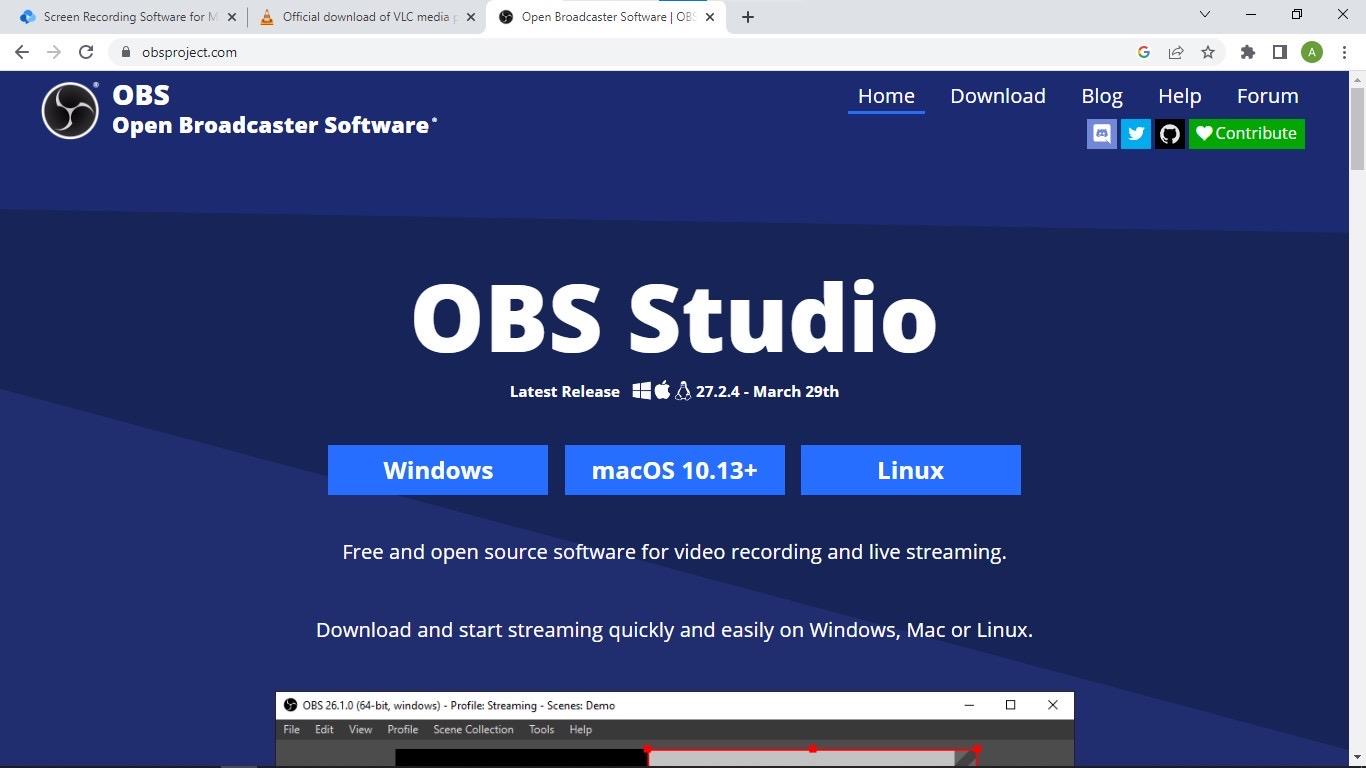Close the Screen Recording Software tab

232,17
